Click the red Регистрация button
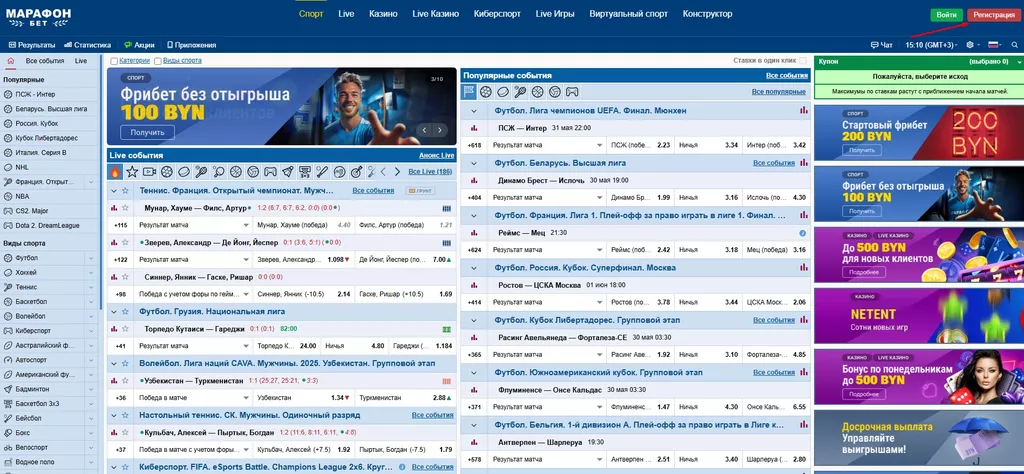 [992, 15]
